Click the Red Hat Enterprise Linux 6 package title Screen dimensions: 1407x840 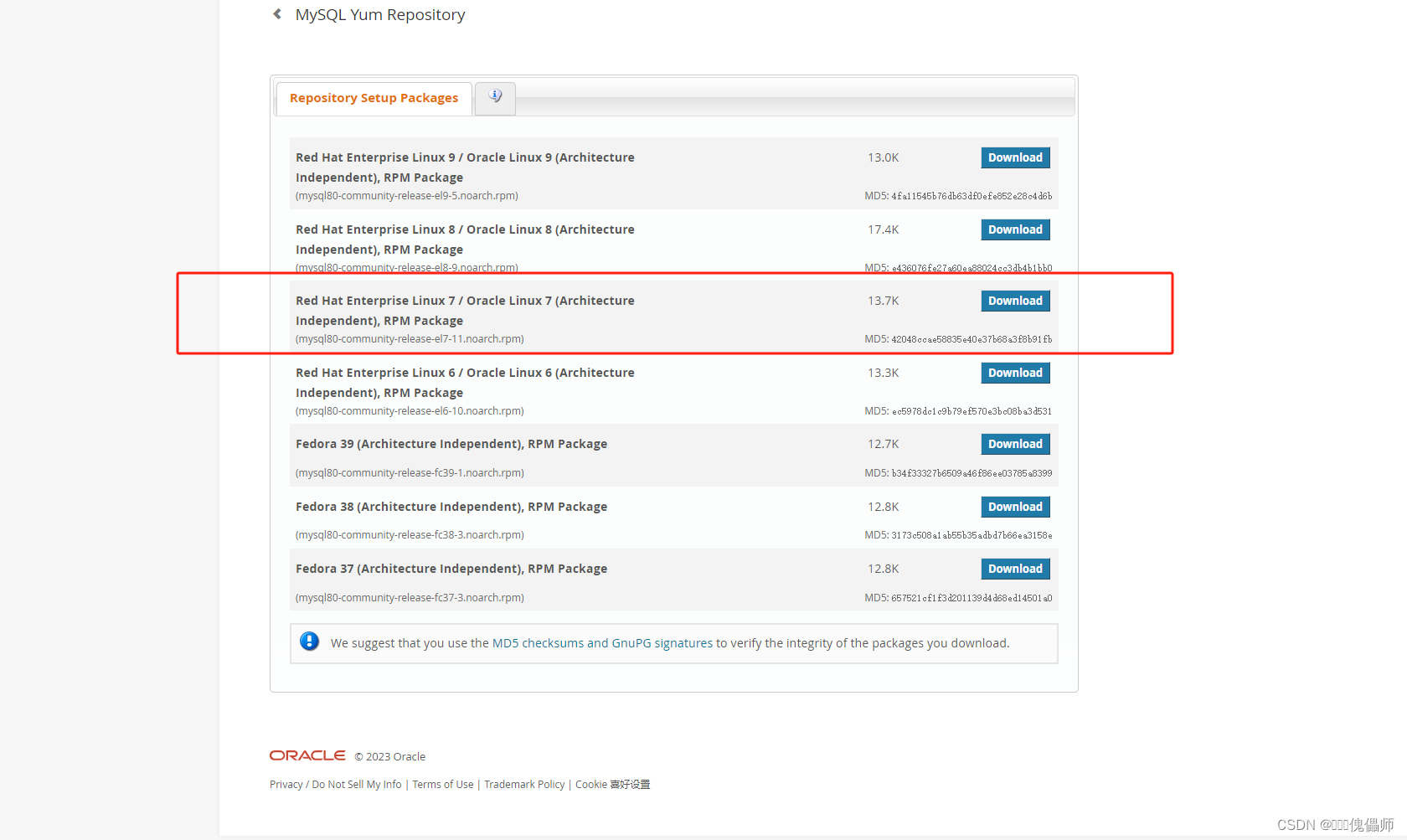click(465, 383)
